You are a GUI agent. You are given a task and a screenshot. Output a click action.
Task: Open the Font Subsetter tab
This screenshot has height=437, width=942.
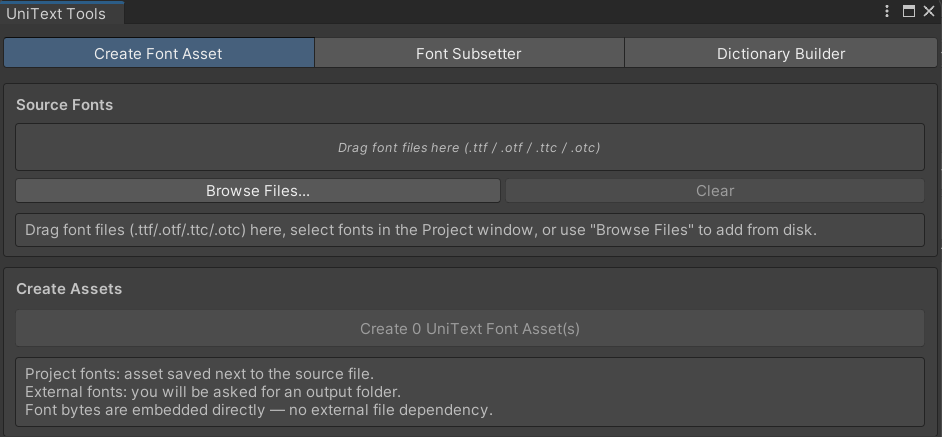coord(469,53)
